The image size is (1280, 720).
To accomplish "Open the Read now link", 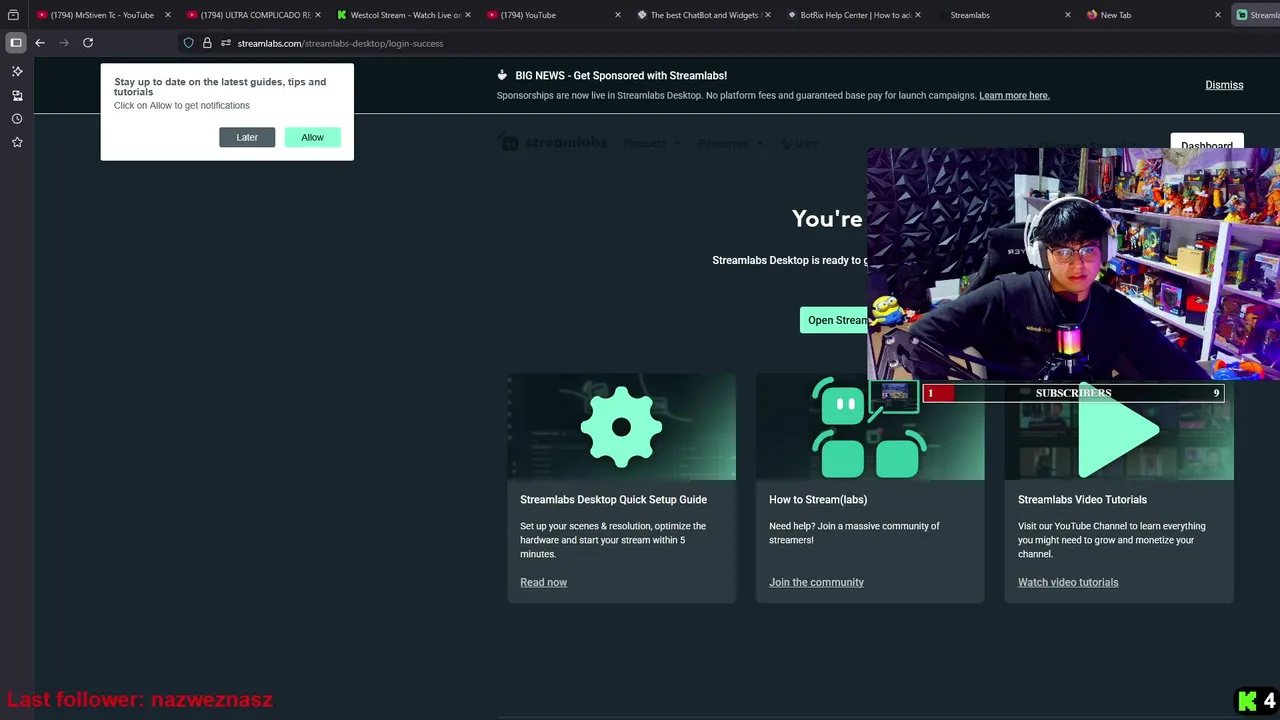I will (543, 582).
